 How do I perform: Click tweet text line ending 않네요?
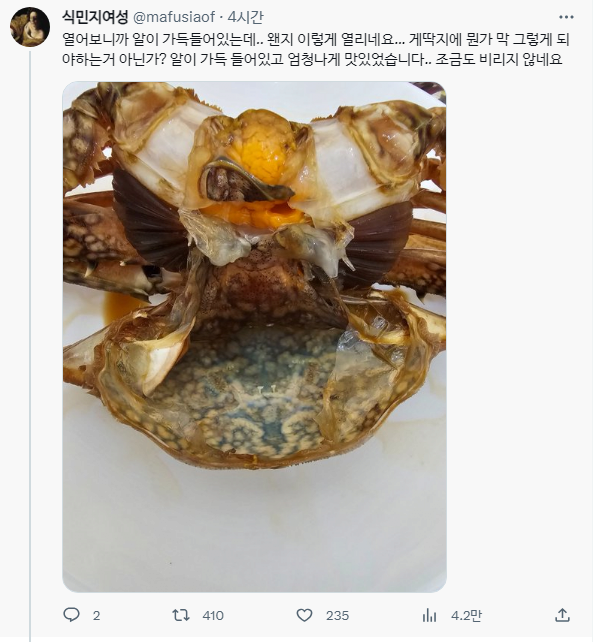coord(312,59)
